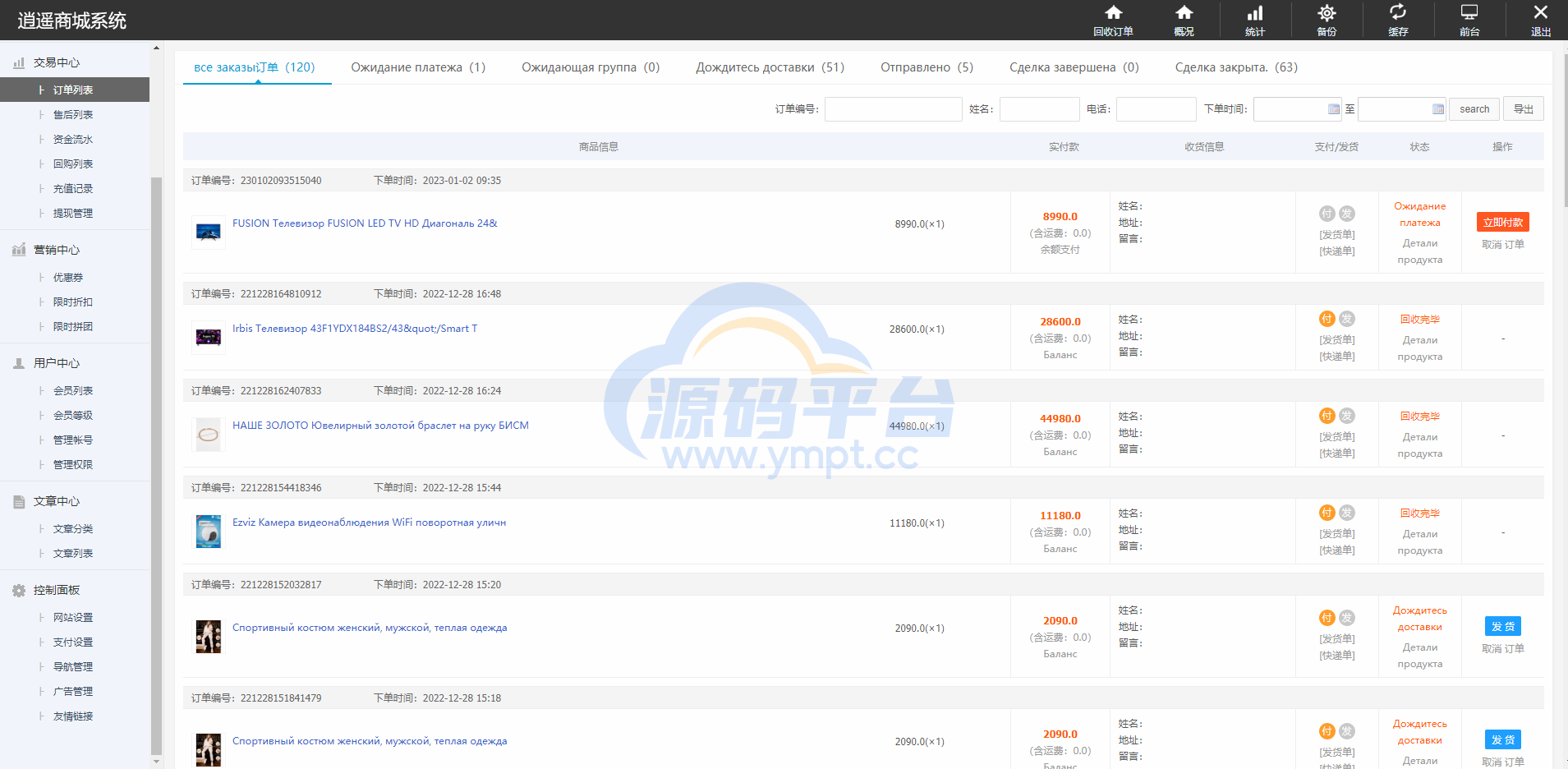Click 发货 button for order 221228151841479
Viewport: 1568px width, 769px height.
point(1503,739)
